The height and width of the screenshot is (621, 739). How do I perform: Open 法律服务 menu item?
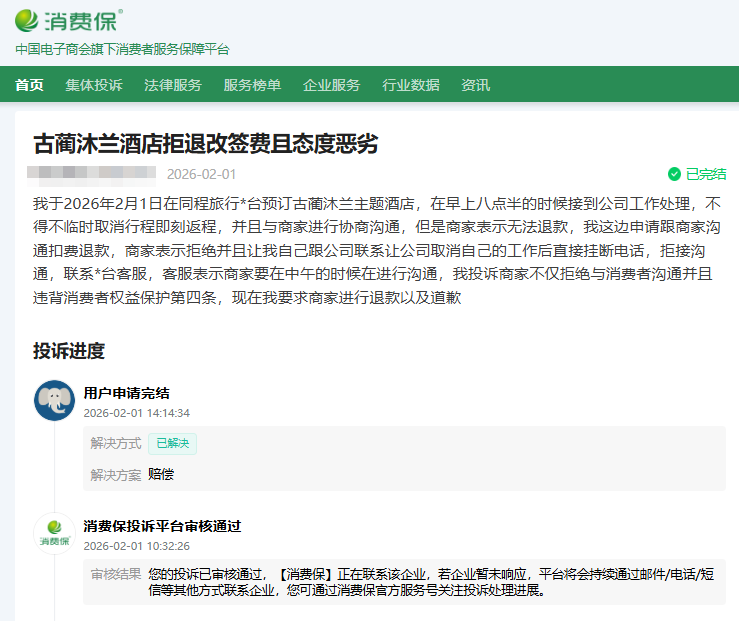[x=173, y=85]
